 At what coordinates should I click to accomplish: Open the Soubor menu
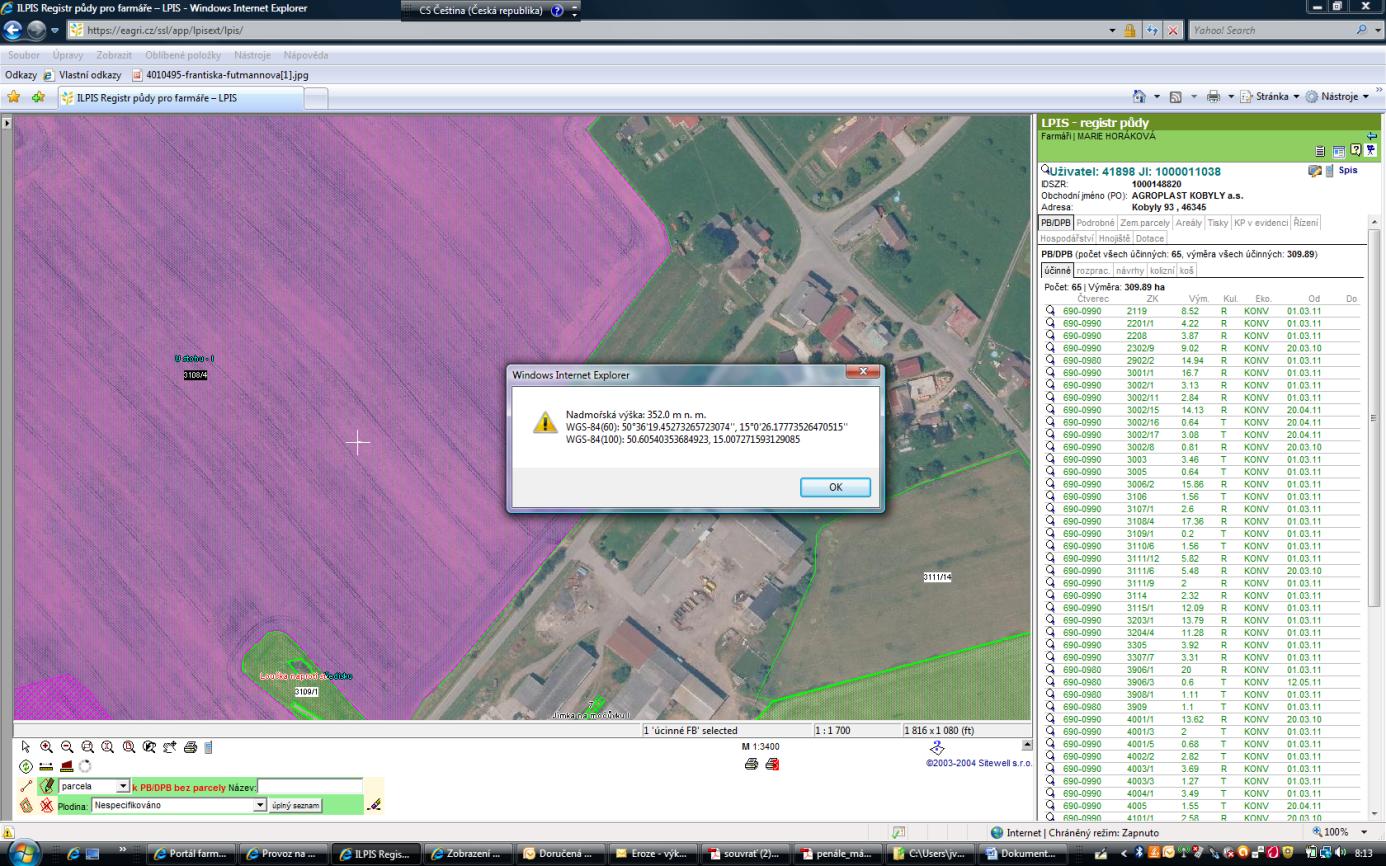[23, 54]
